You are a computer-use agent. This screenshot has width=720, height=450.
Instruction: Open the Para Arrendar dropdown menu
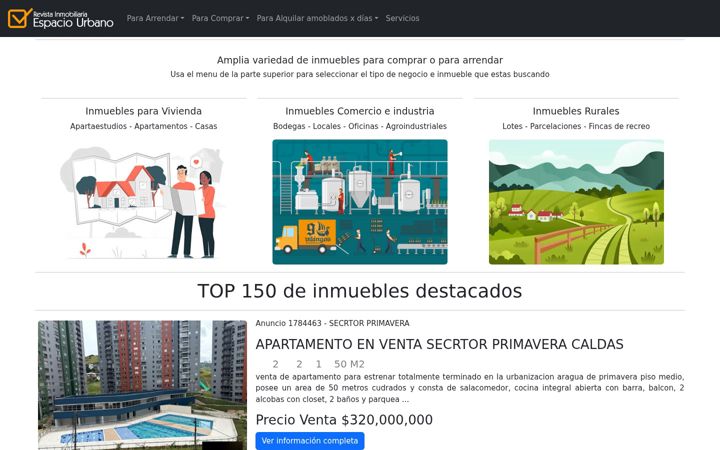(x=155, y=18)
